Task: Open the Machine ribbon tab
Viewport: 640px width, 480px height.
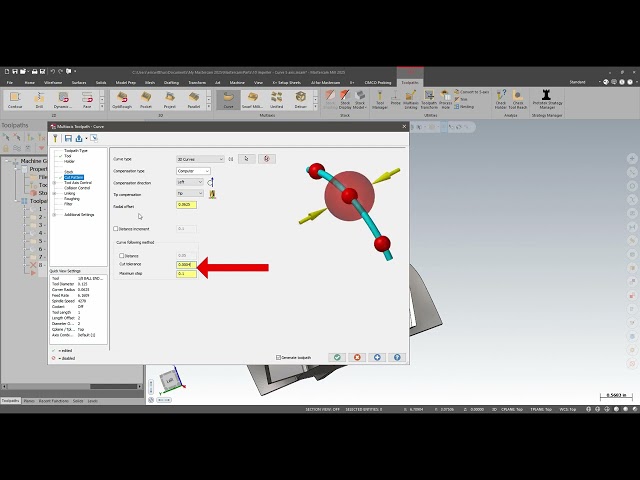Action: (237, 82)
